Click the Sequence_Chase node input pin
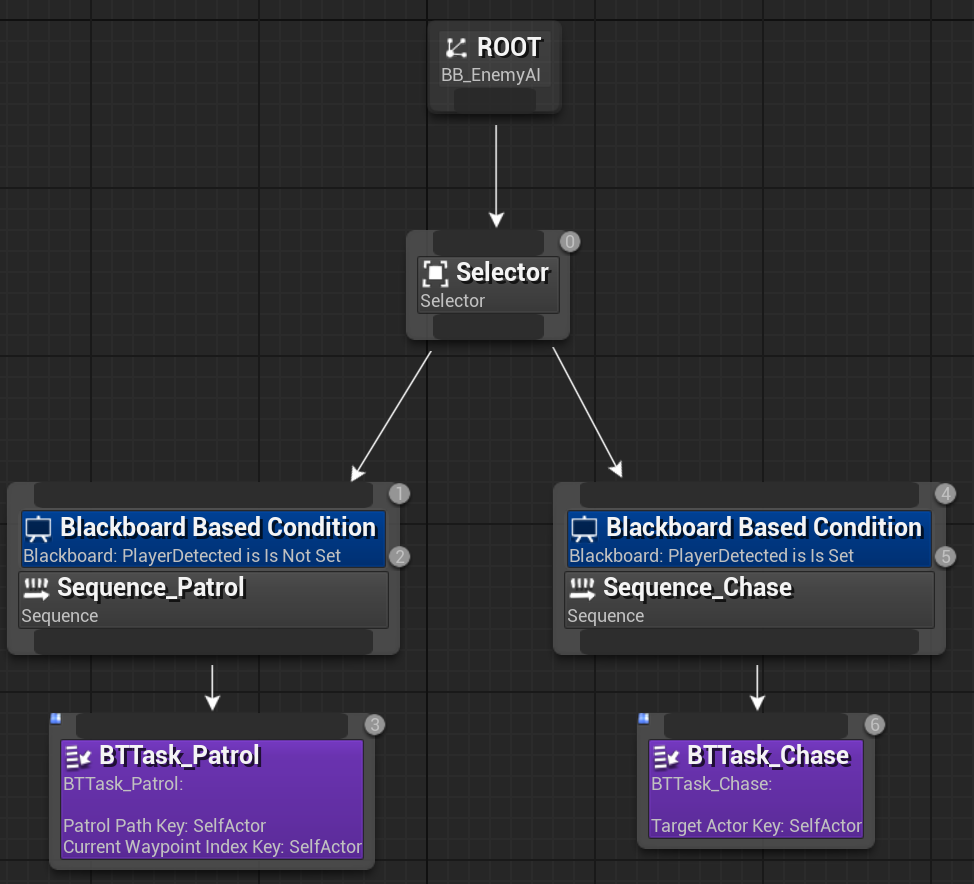 [749, 495]
